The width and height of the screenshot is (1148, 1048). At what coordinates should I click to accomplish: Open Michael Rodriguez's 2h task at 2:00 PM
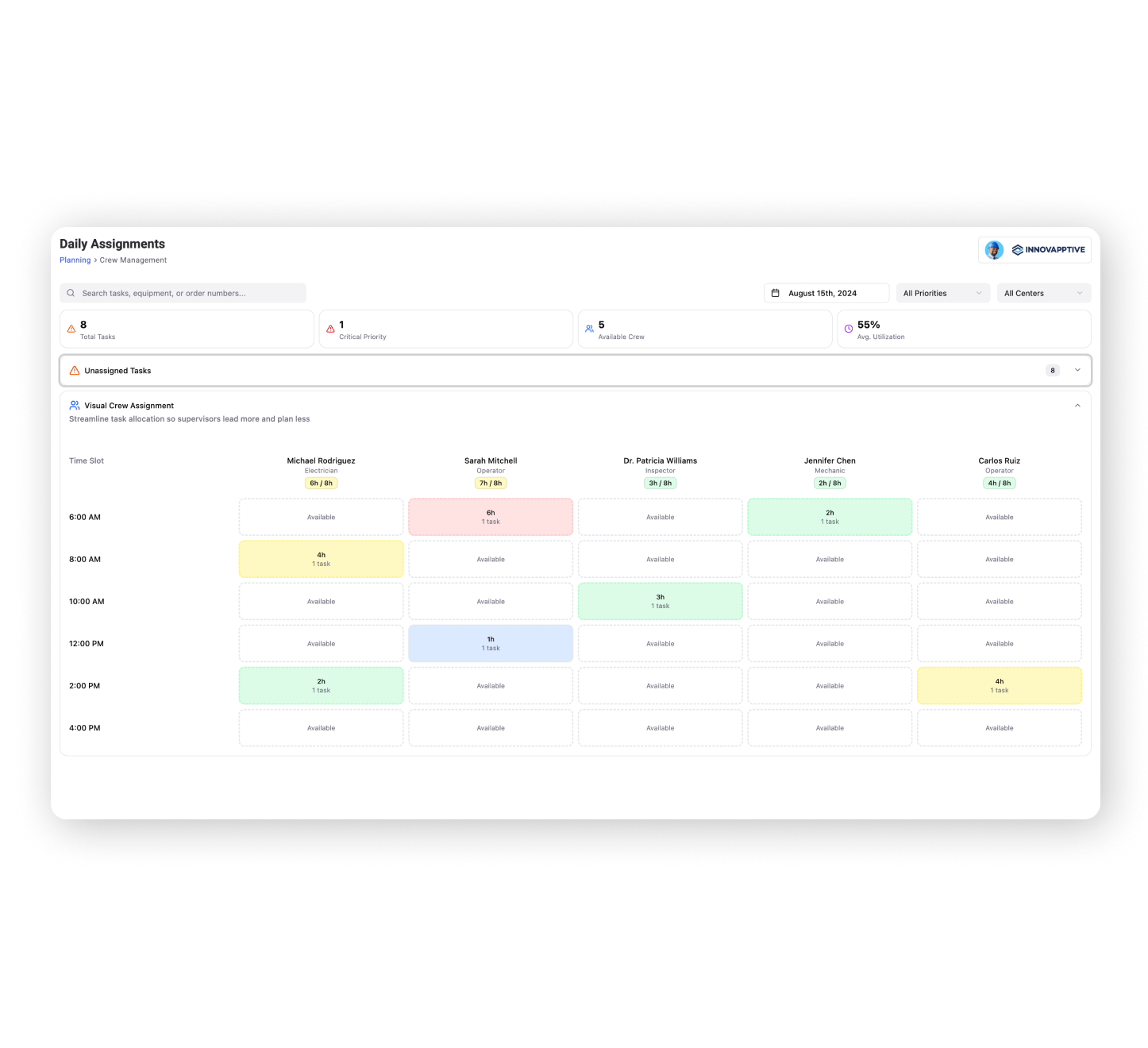pos(322,685)
